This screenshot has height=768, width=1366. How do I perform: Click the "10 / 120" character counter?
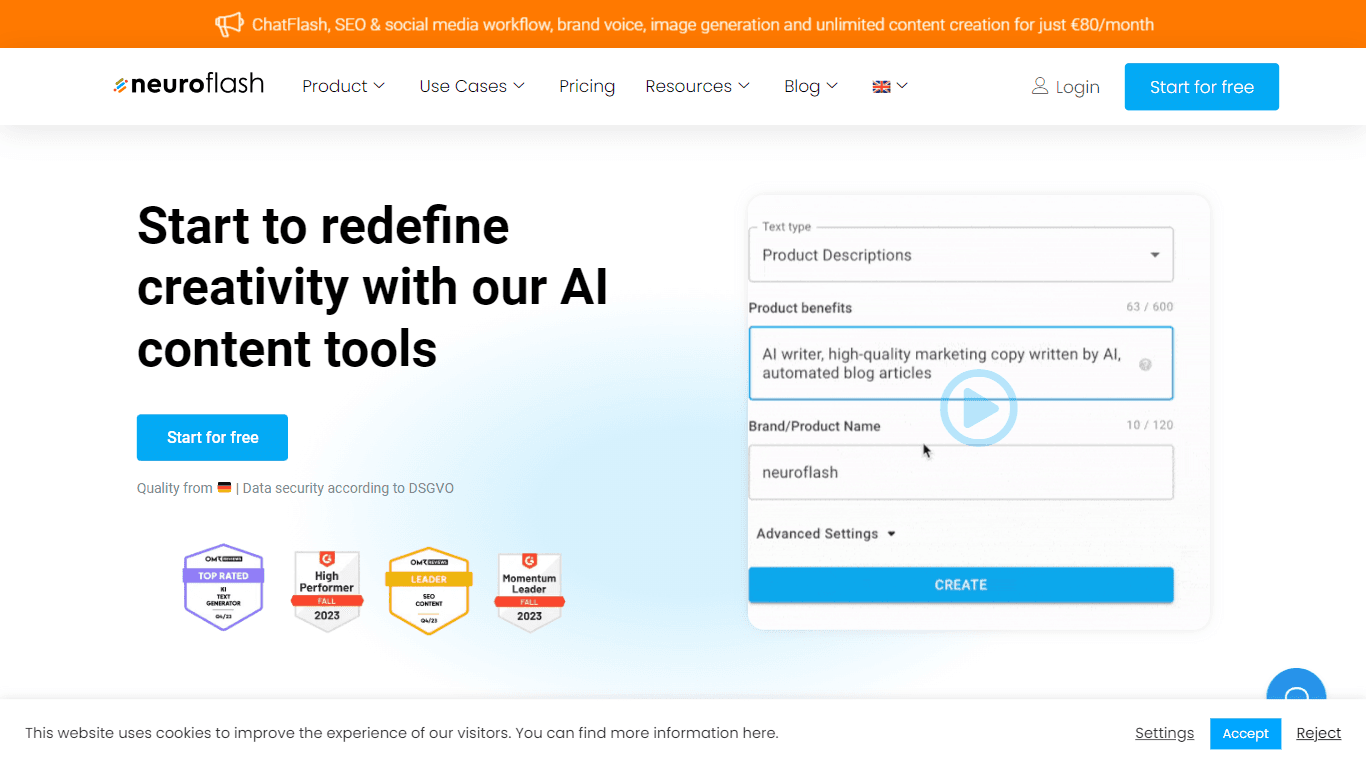(x=1150, y=425)
